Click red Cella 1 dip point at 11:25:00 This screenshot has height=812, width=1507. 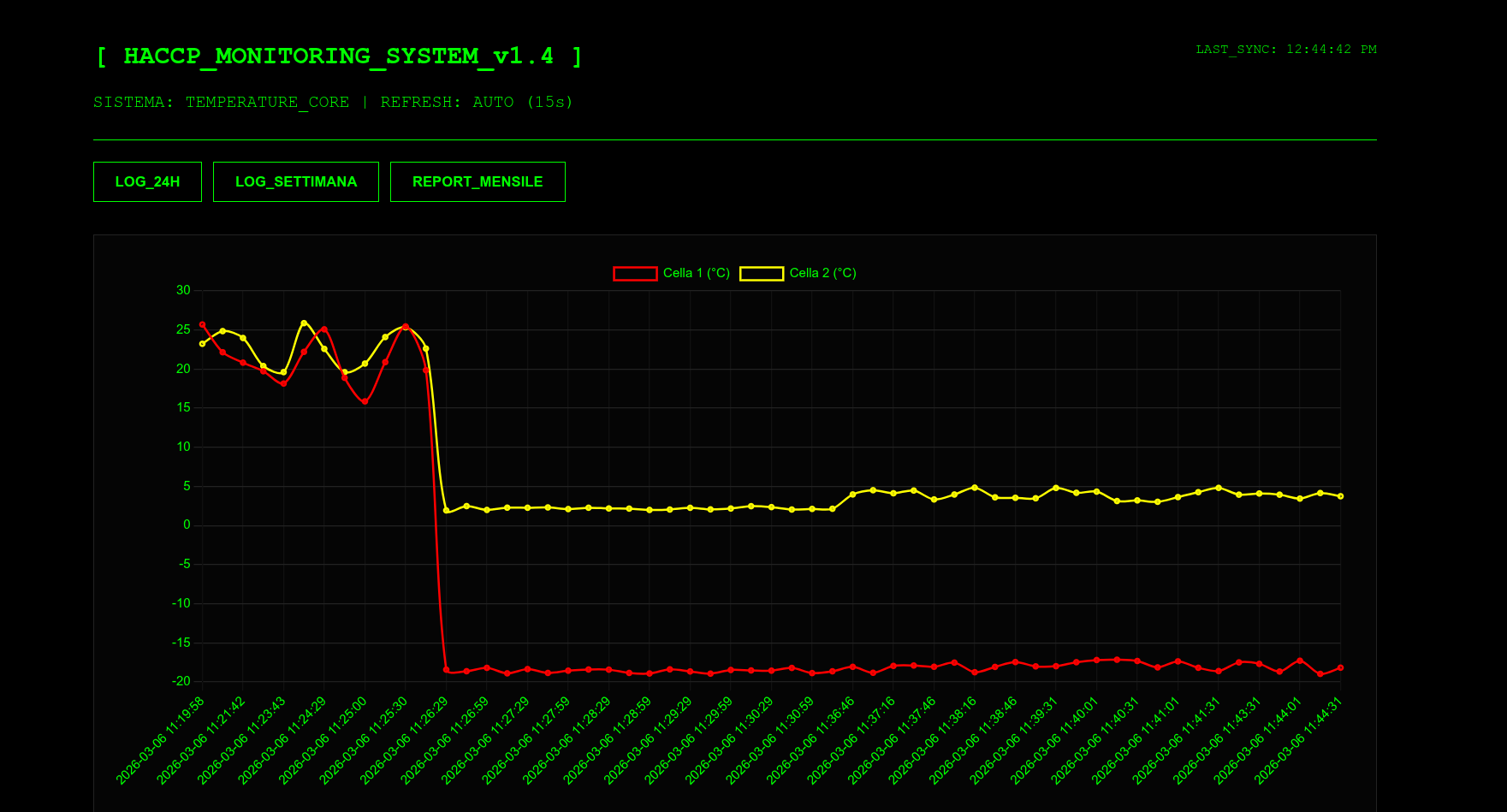pos(365,401)
